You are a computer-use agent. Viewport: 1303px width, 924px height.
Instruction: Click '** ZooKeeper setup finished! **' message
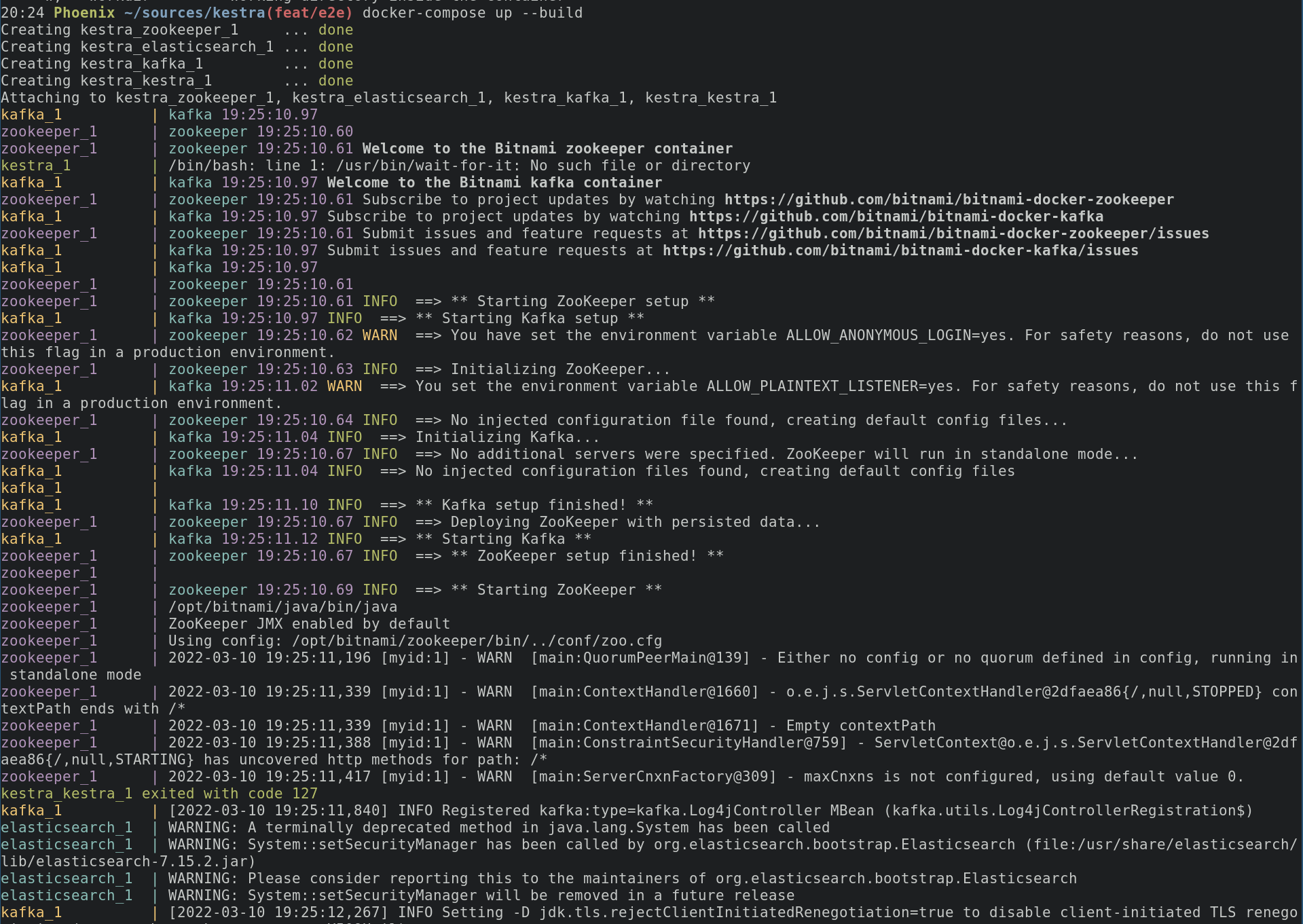tap(587, 556)
